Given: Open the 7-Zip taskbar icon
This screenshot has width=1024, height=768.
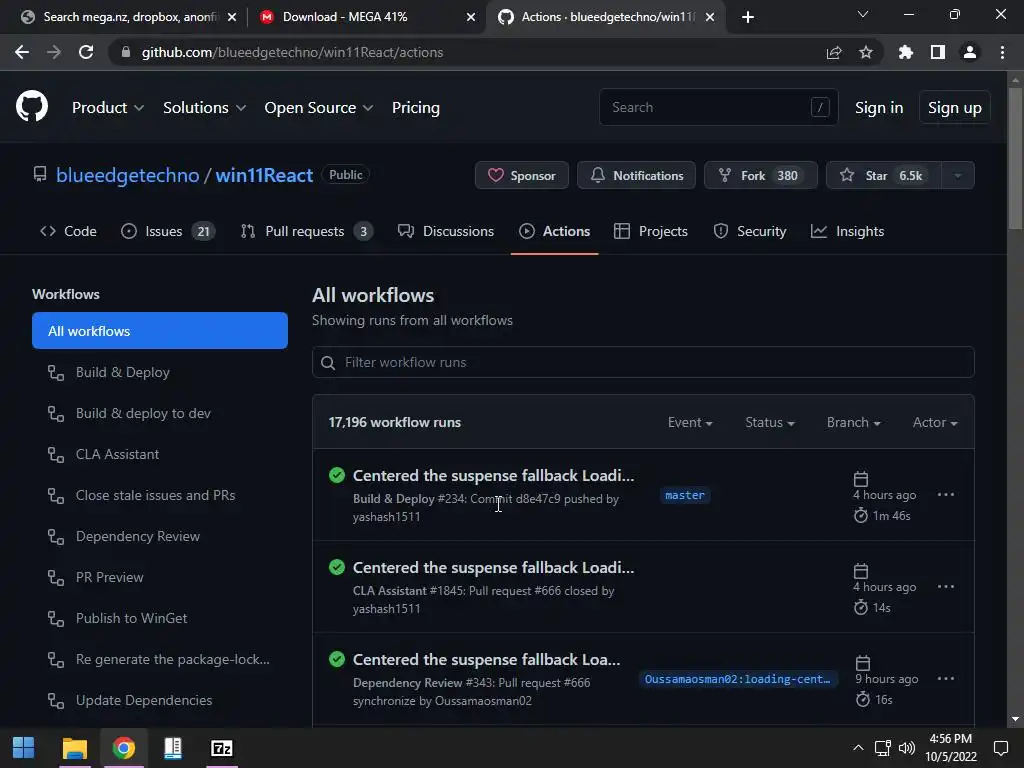Looking at the screenshot, I should pos(222,748).
